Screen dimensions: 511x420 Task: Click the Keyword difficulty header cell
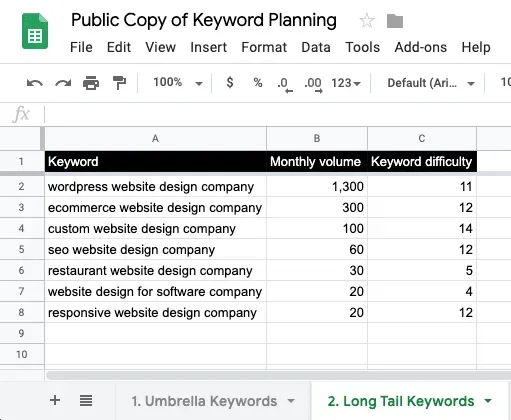[422, 162]
